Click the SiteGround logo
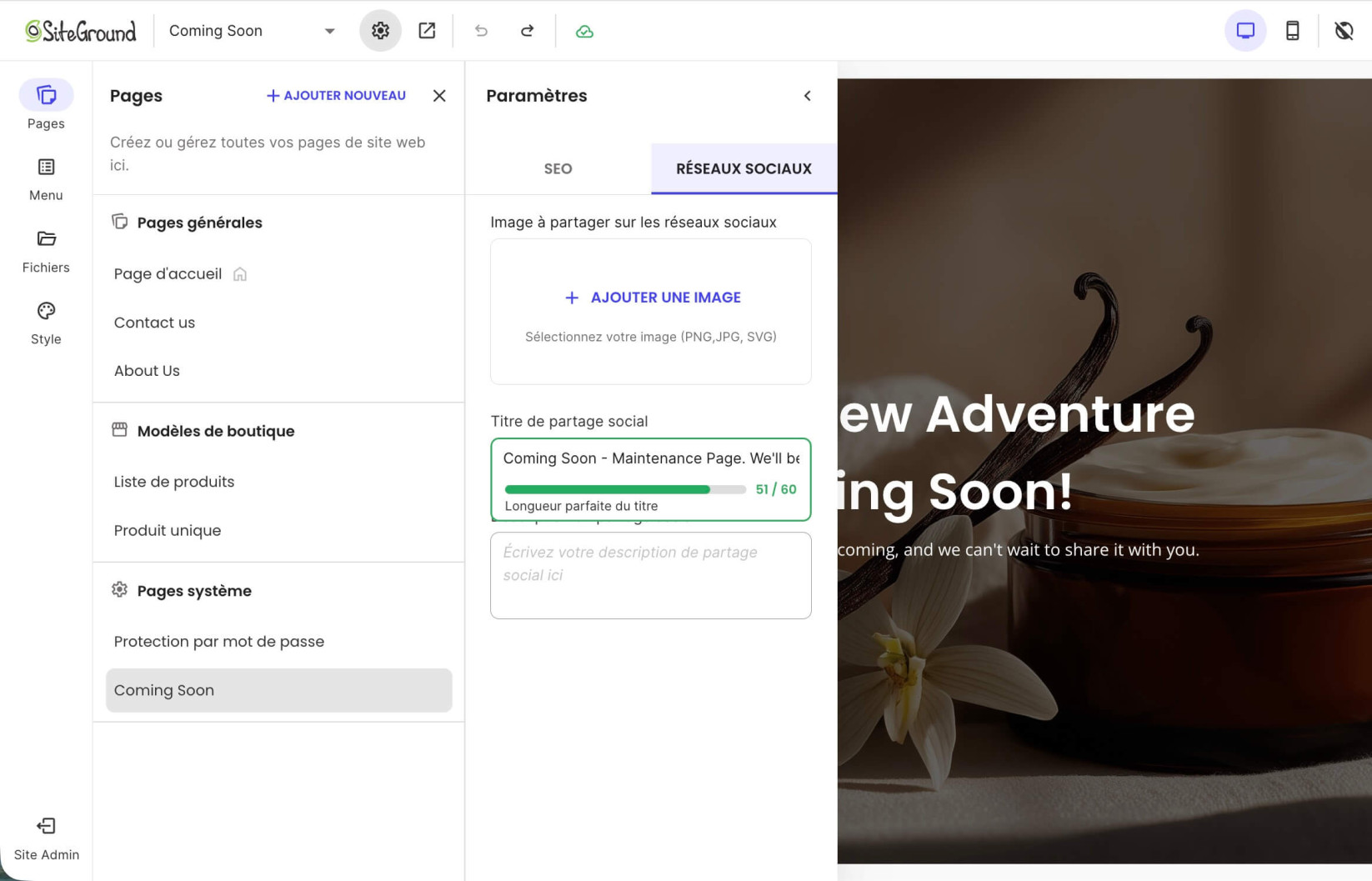This screenshot has width=1372, height=881. pos(80,31)
